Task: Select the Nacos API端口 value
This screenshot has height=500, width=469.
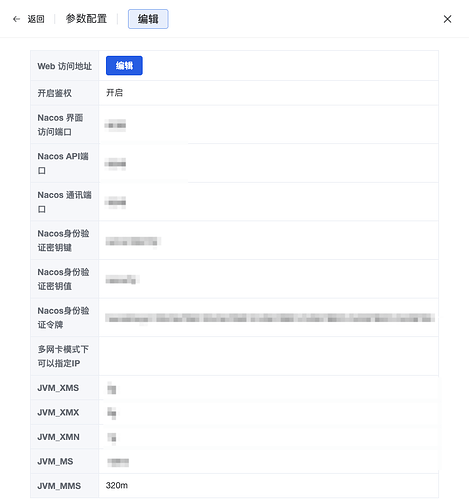Action: (115, 164)
